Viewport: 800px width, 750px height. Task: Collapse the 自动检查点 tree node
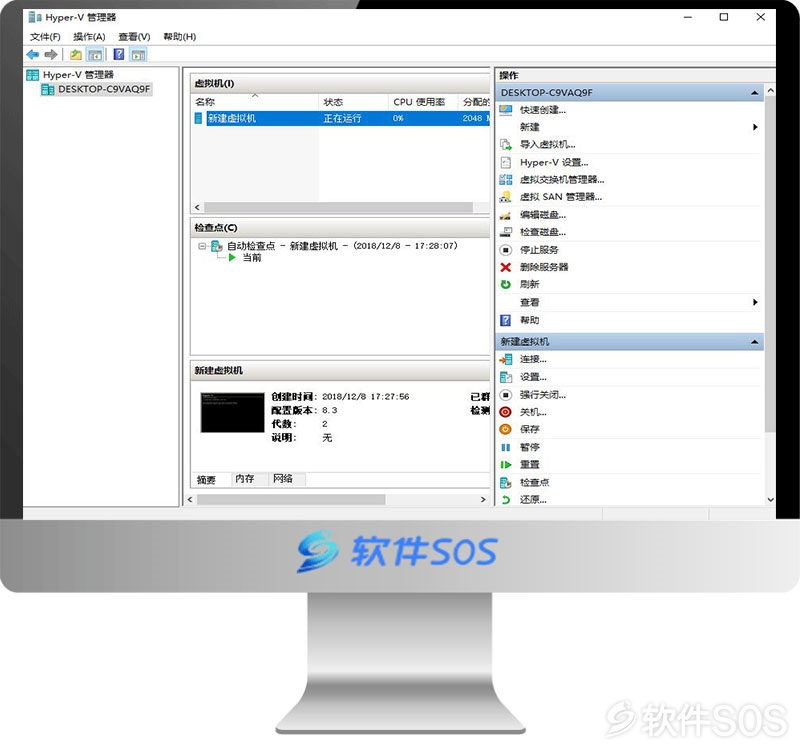coord(202,246)
